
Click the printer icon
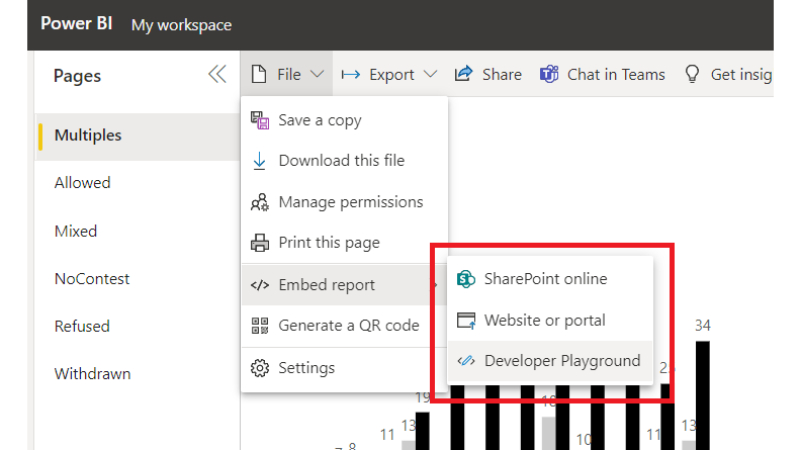tap(260, 243)
